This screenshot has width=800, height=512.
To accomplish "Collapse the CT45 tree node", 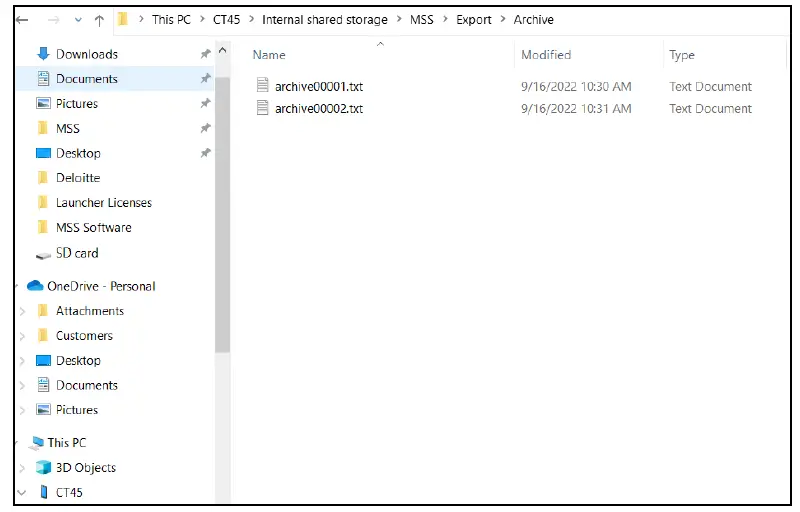I will (22, 492).
